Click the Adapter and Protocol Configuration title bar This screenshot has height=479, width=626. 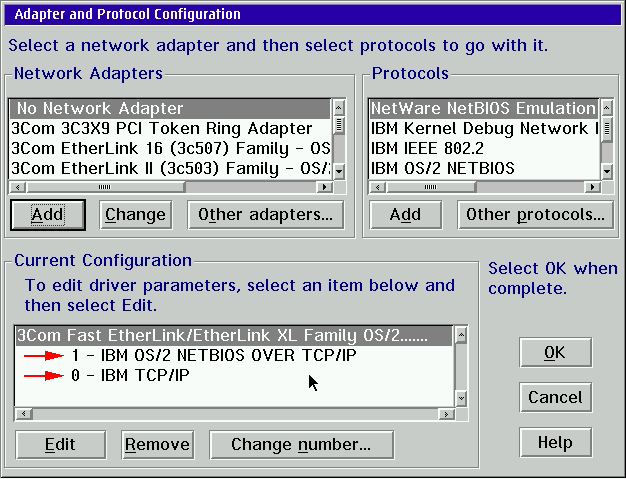313,14
